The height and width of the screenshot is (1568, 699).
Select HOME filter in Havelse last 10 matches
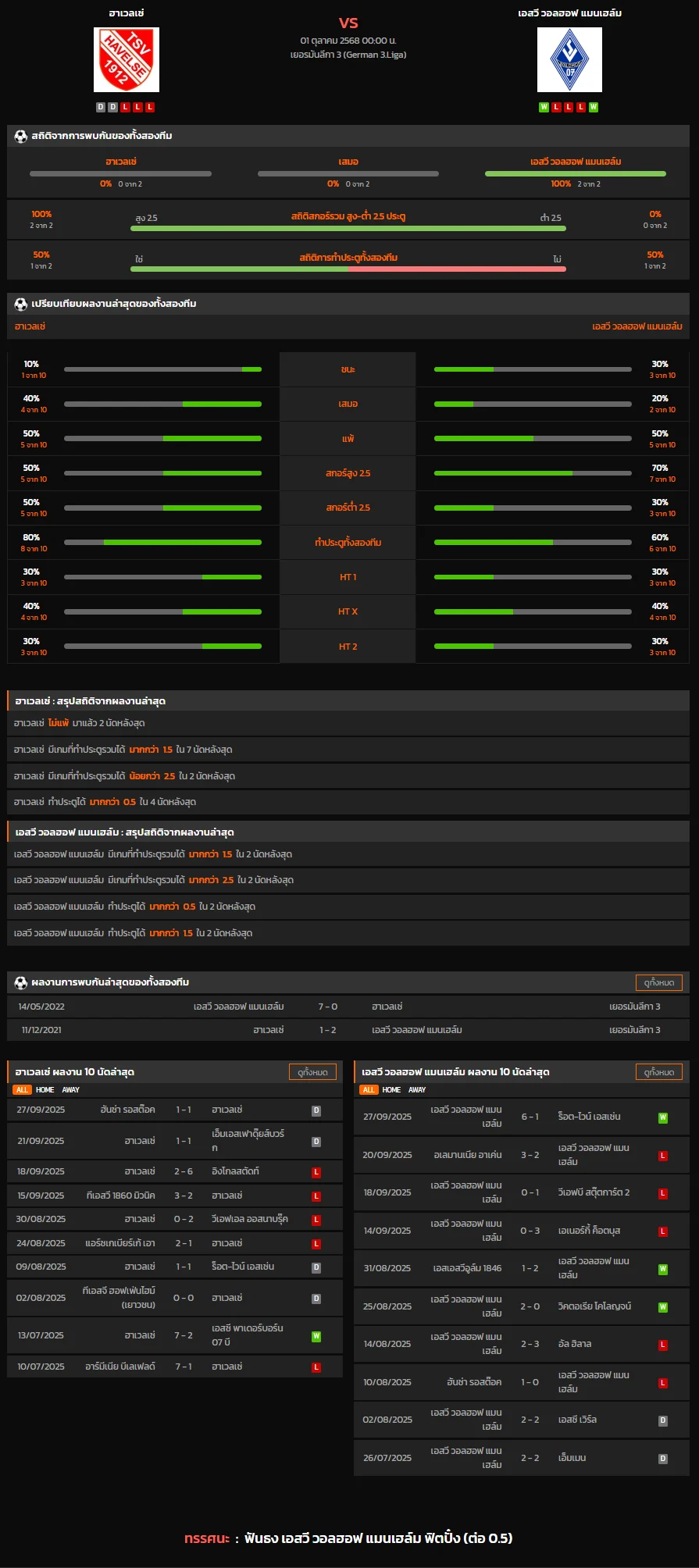pos(45,1090)
